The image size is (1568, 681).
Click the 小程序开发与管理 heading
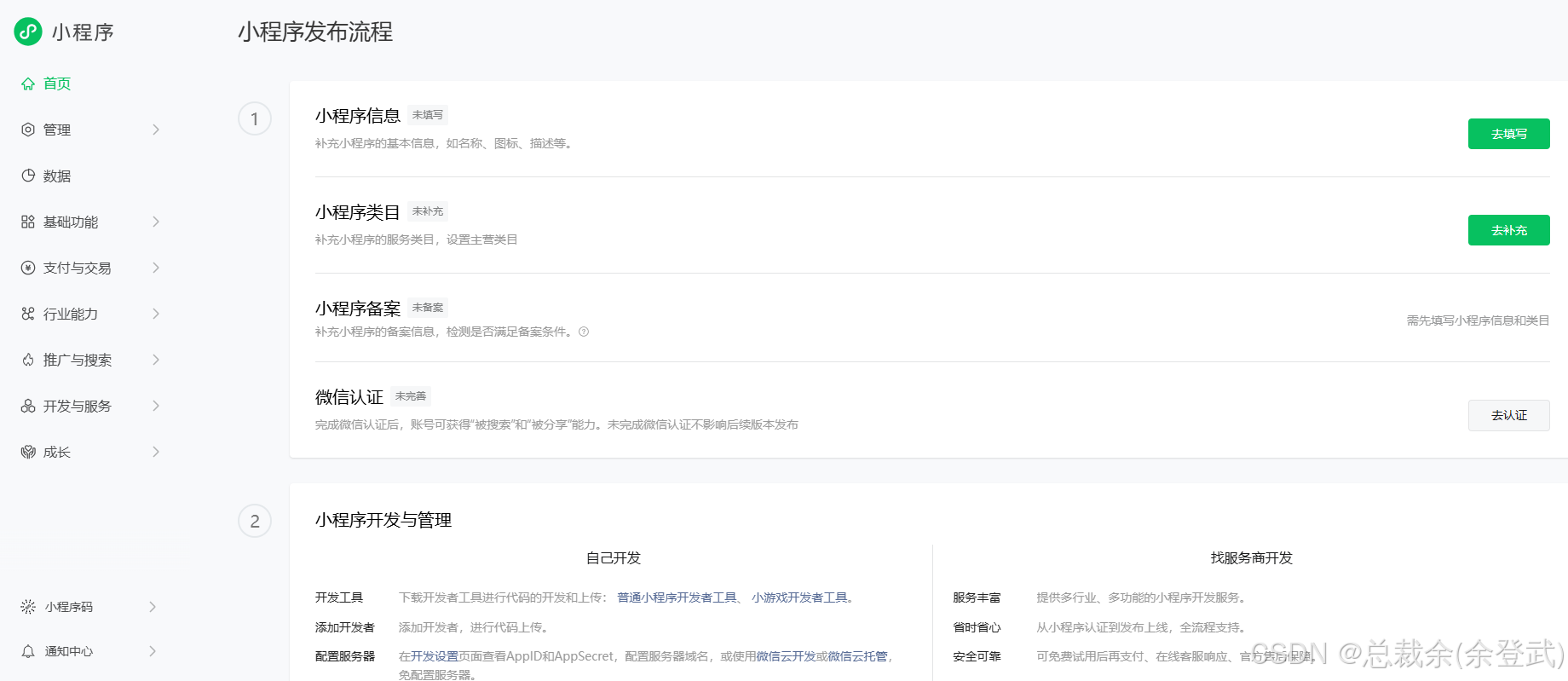[x=383, y=520]
